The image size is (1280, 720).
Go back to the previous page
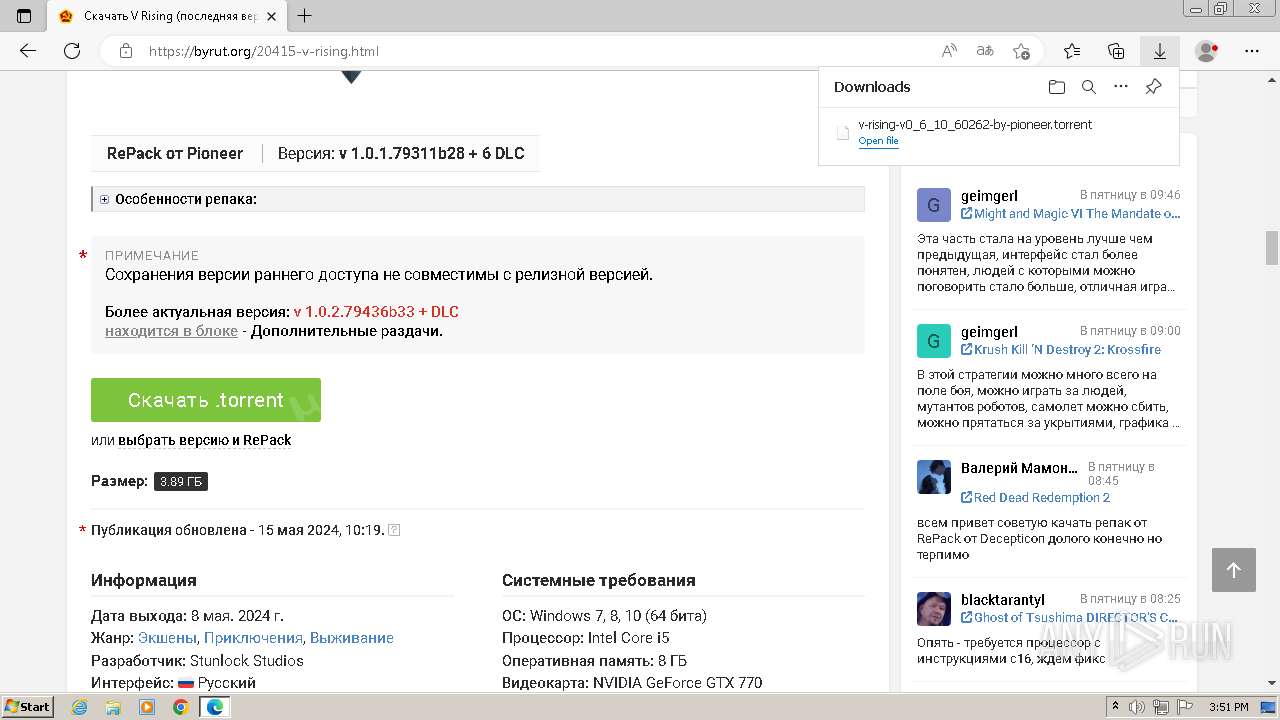click(x=28, y=51)
